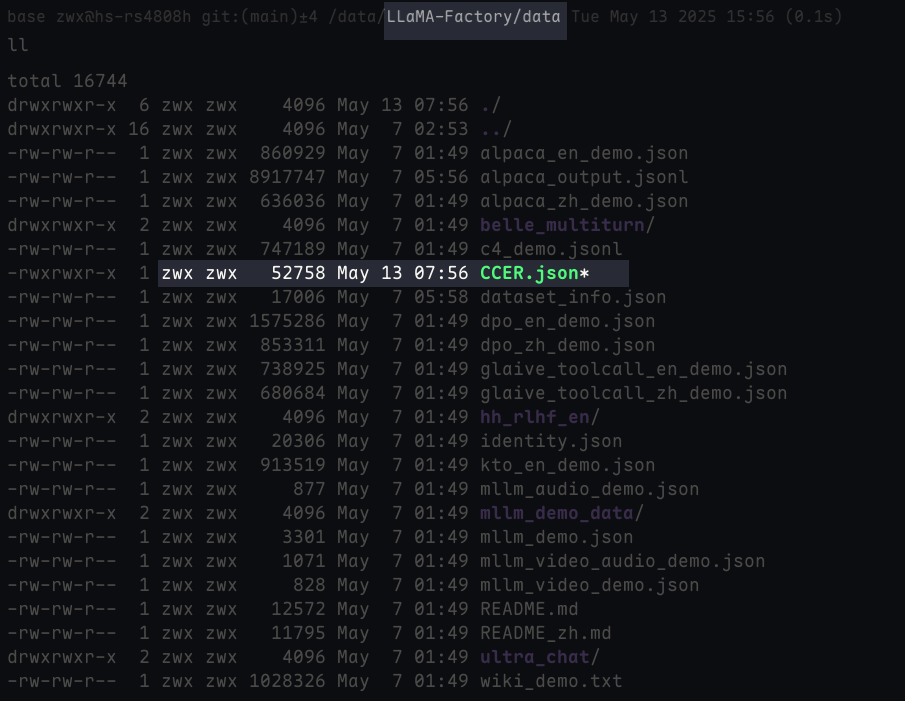Click the glaive_toolcall_en_demo.json file name
This screenshot has width=905, height=701.
[633, 369]
